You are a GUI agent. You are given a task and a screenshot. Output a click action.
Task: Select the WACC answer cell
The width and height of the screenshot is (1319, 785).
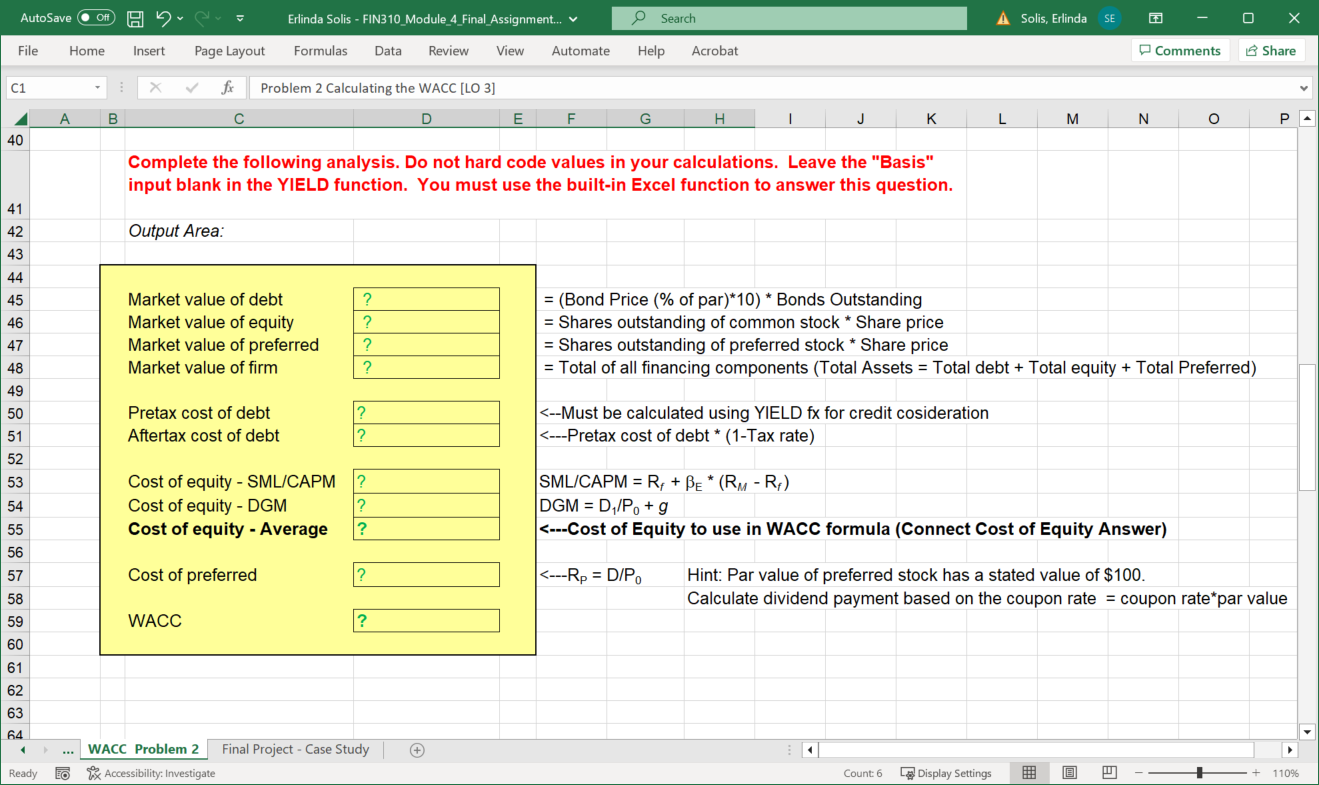point(426,621)
